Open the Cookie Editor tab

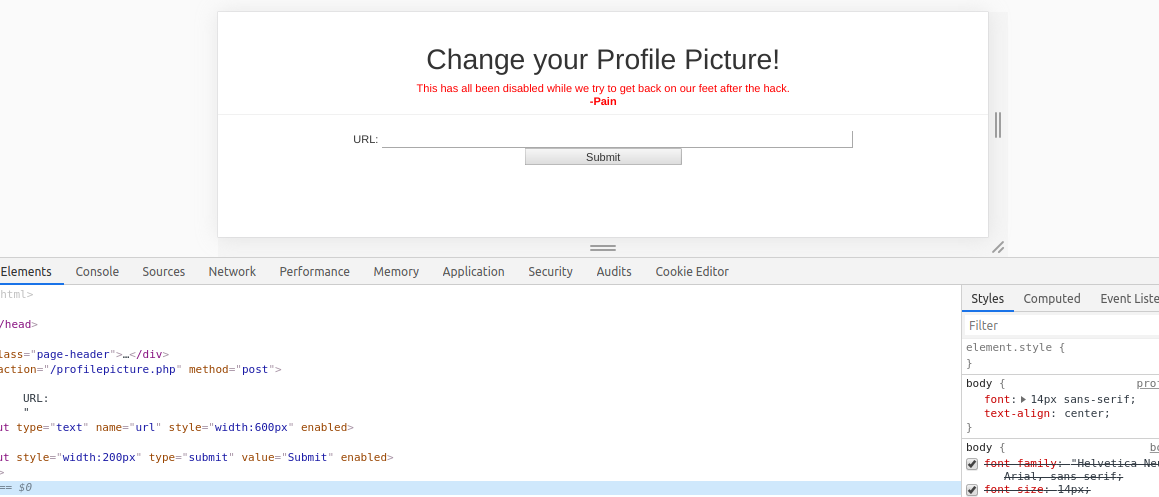click(692, 271)
